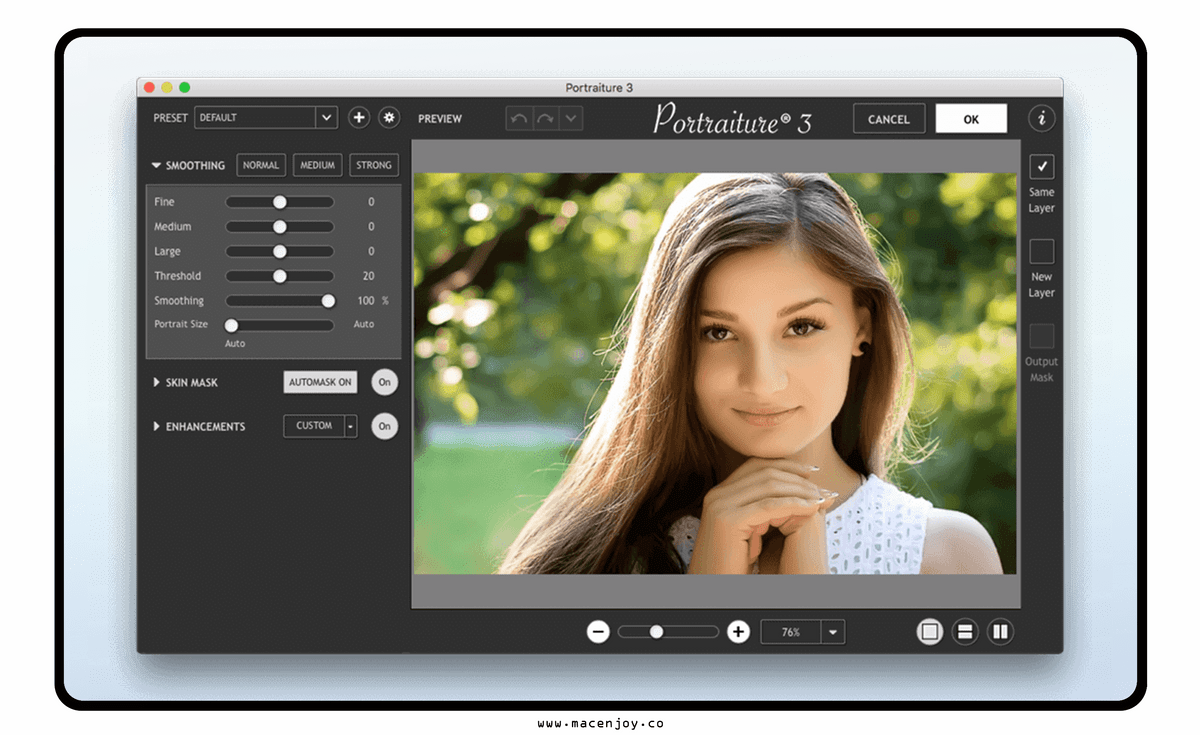Click the Threshold value 20
The height and width of the screenshot is (735, 1200).
pyautogui.click(x=369, y=276)
